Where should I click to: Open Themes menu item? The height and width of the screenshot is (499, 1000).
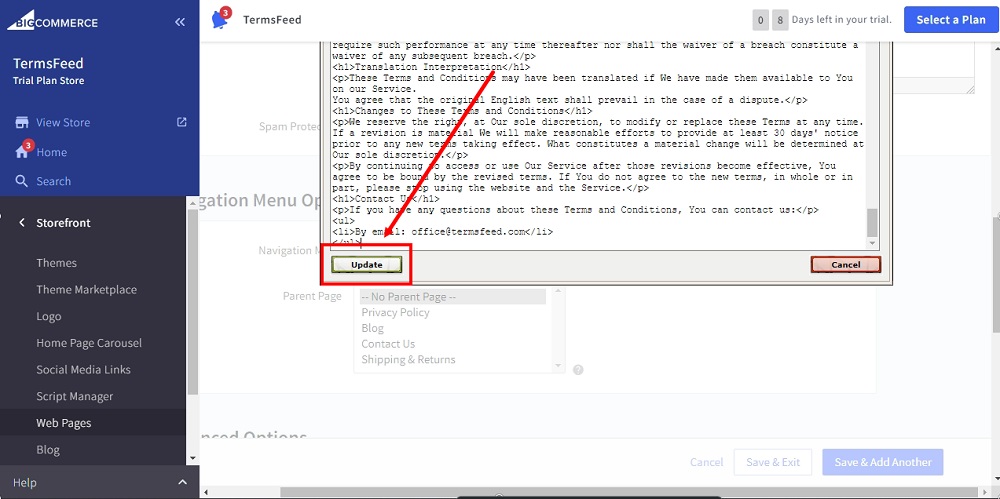click(56, 263)
